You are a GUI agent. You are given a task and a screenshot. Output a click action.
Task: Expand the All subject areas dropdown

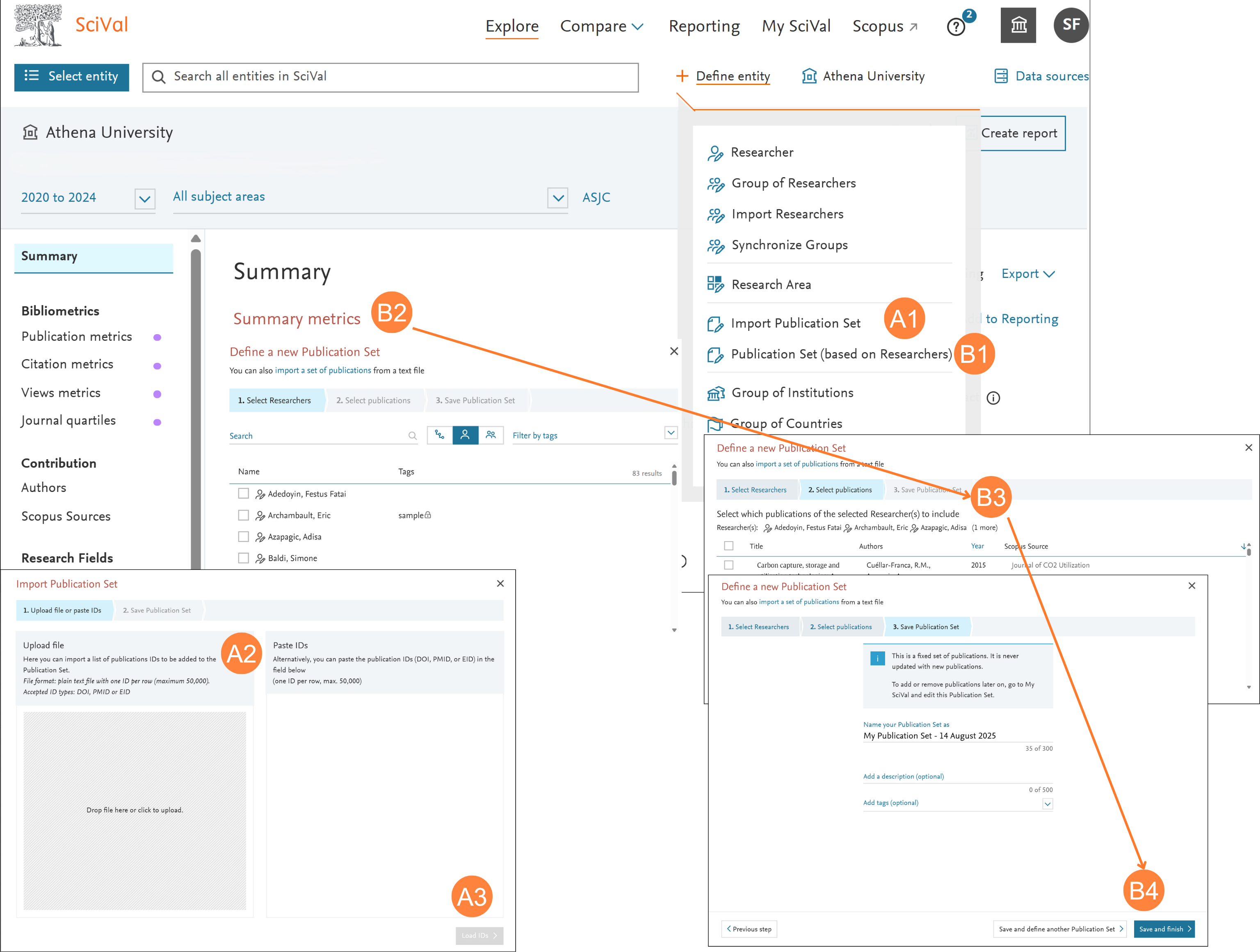558,198
